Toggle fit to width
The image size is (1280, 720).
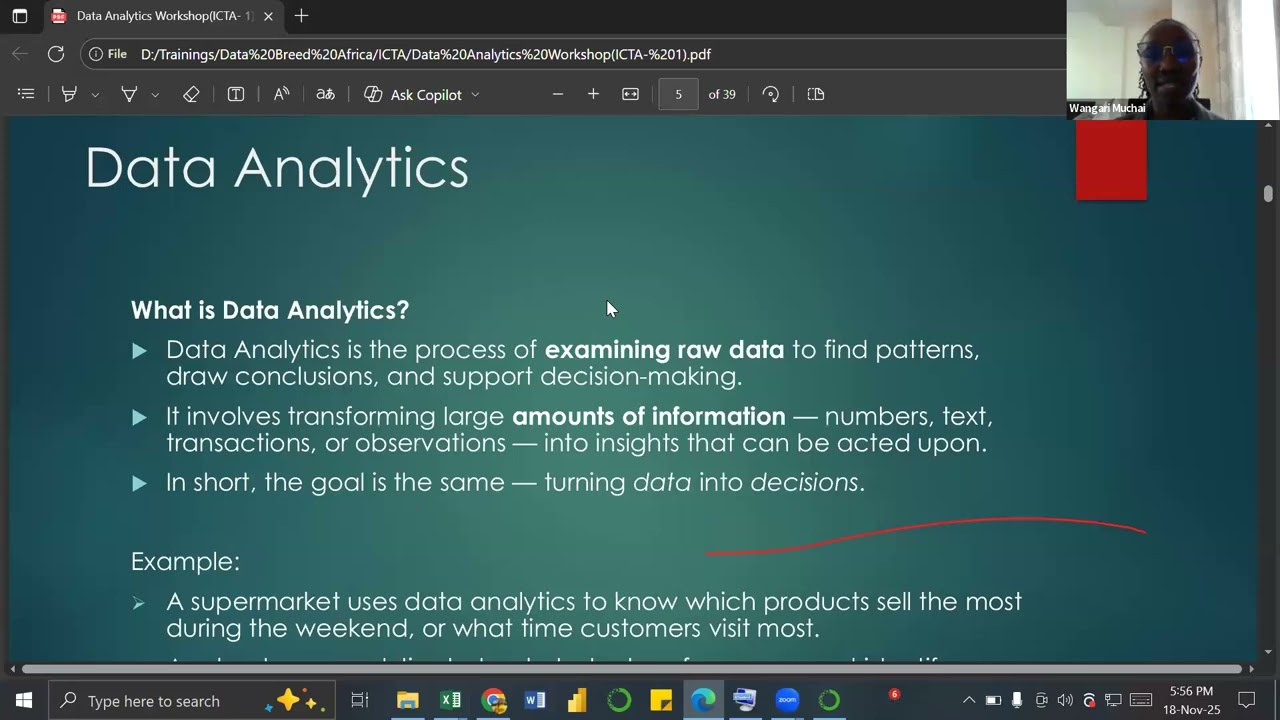[630, 94]
